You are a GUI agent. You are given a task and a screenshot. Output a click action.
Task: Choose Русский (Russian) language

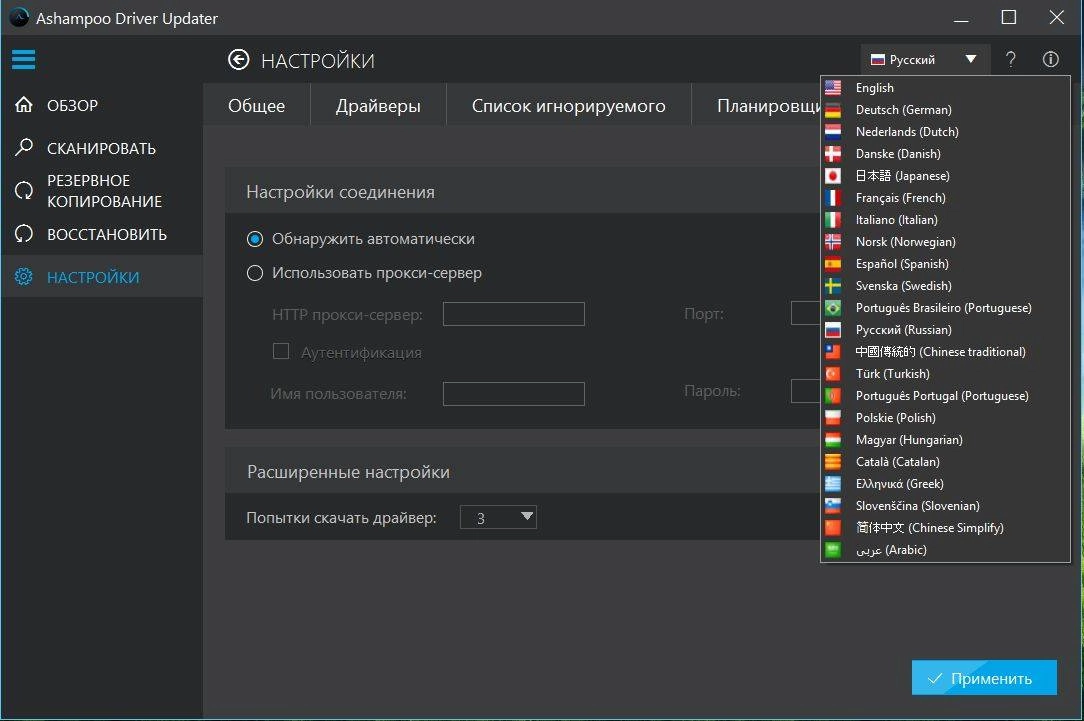coord(945,330)
